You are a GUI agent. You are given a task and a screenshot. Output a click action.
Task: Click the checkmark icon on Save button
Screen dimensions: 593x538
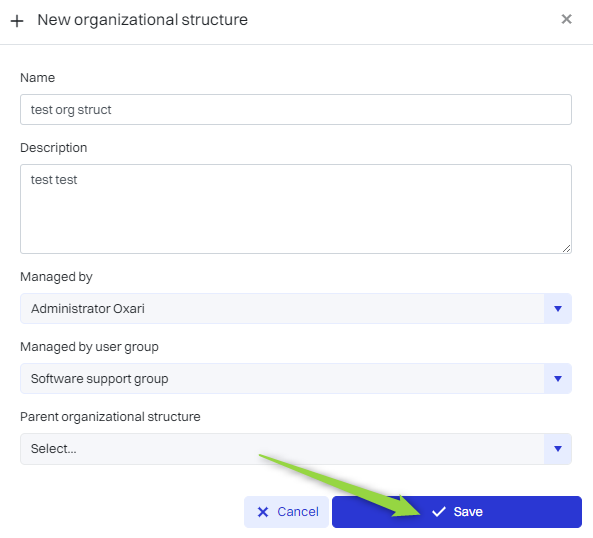[x=439, y=512]
